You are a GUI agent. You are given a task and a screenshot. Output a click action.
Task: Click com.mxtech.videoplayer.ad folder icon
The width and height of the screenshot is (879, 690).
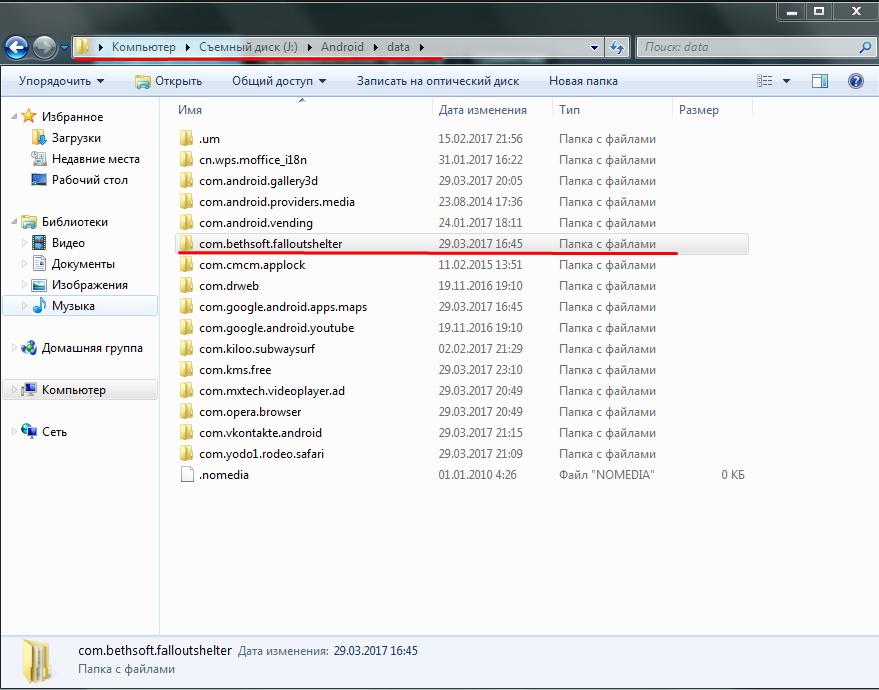(187, 391)
